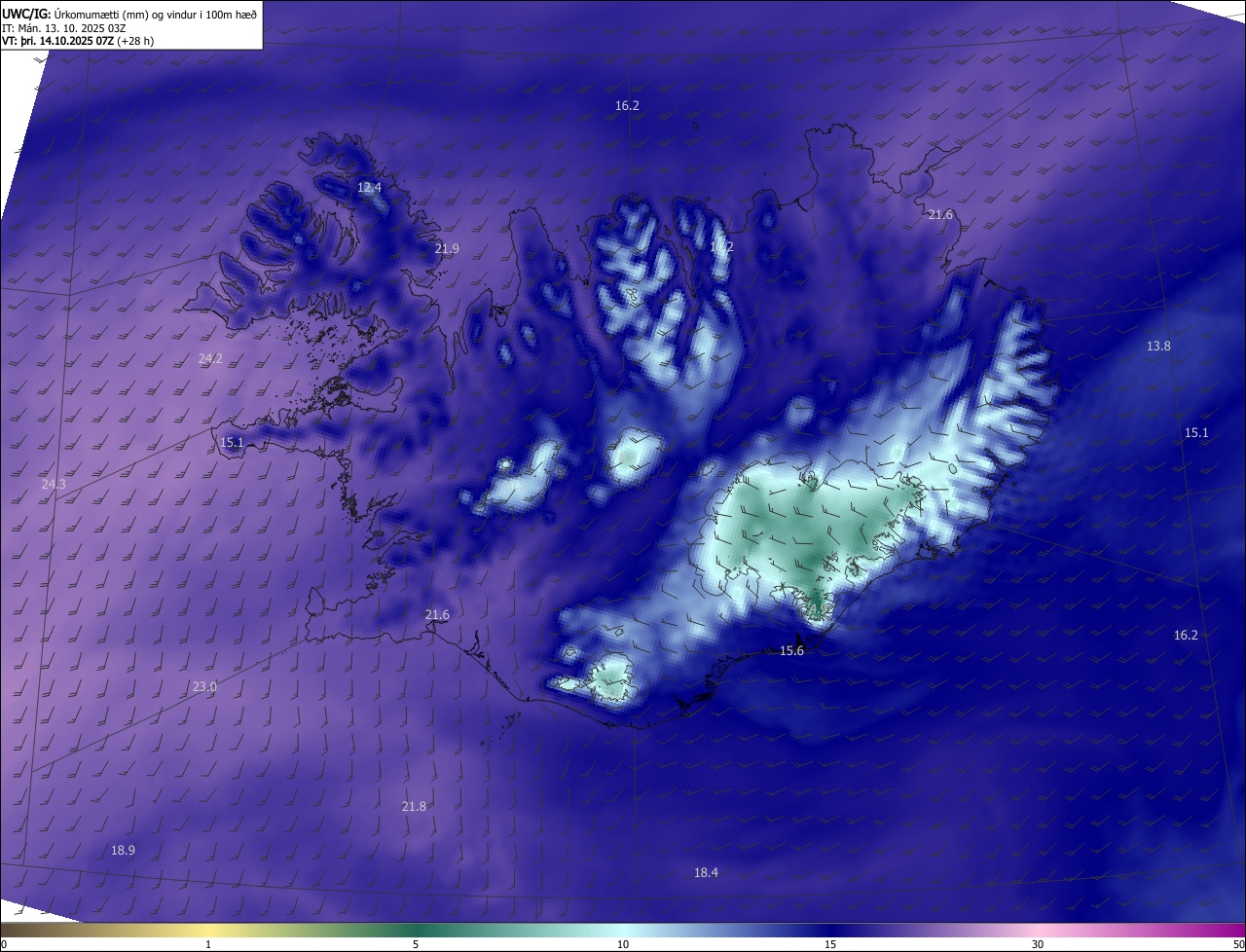The image size is (1246, 952).
Task: Click the colorbar tick labelled 1
Action: 208,944
